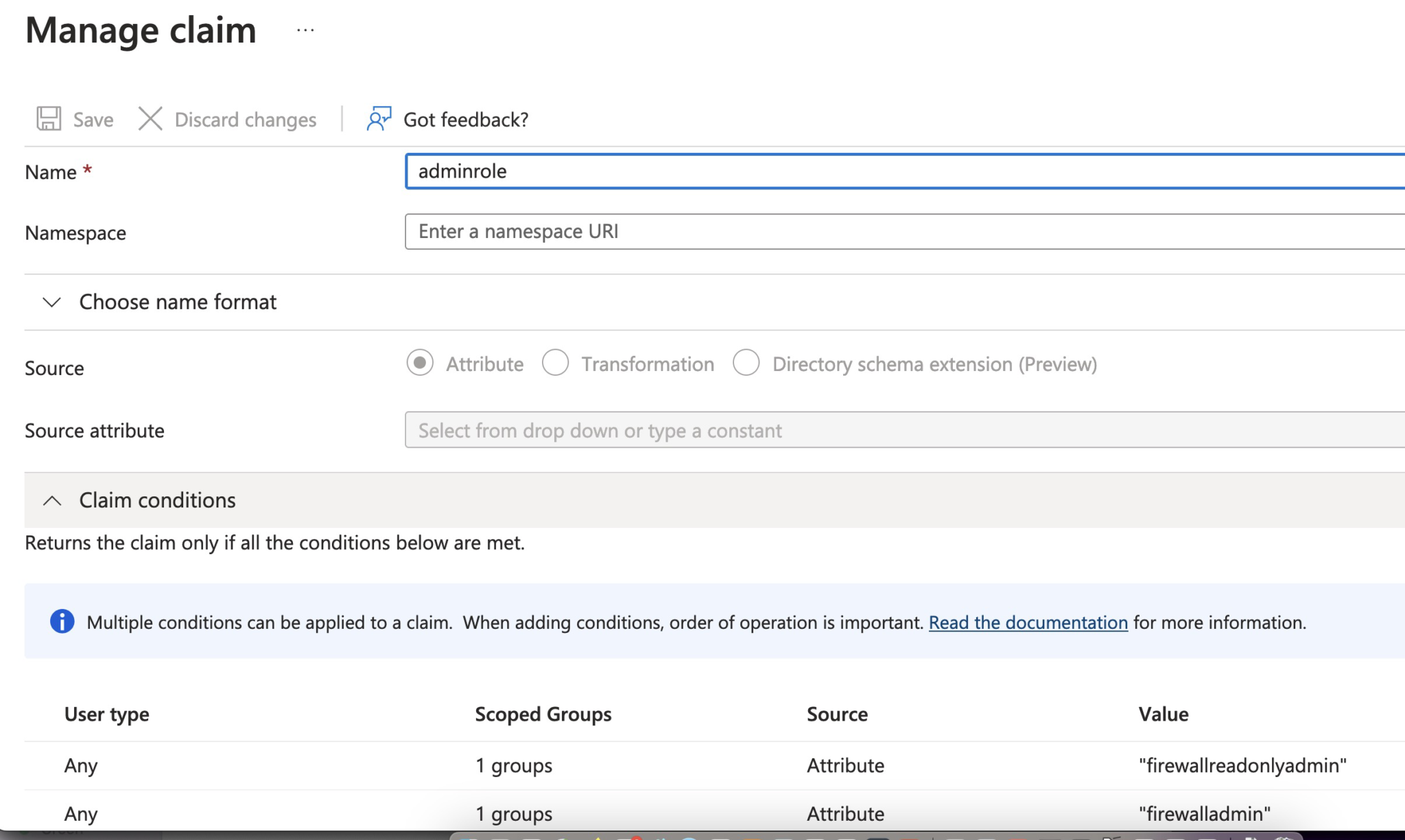Open the Read the documentation link
This screenshot has height=840, width=1405.
click(1027, 623)
